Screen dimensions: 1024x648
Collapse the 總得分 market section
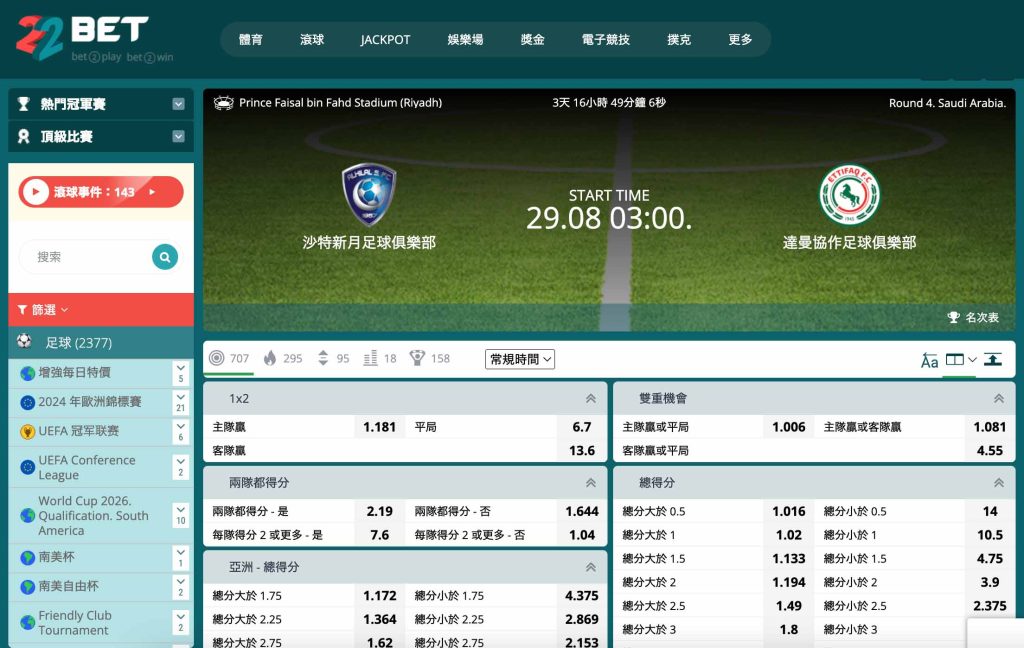(999, 483)
